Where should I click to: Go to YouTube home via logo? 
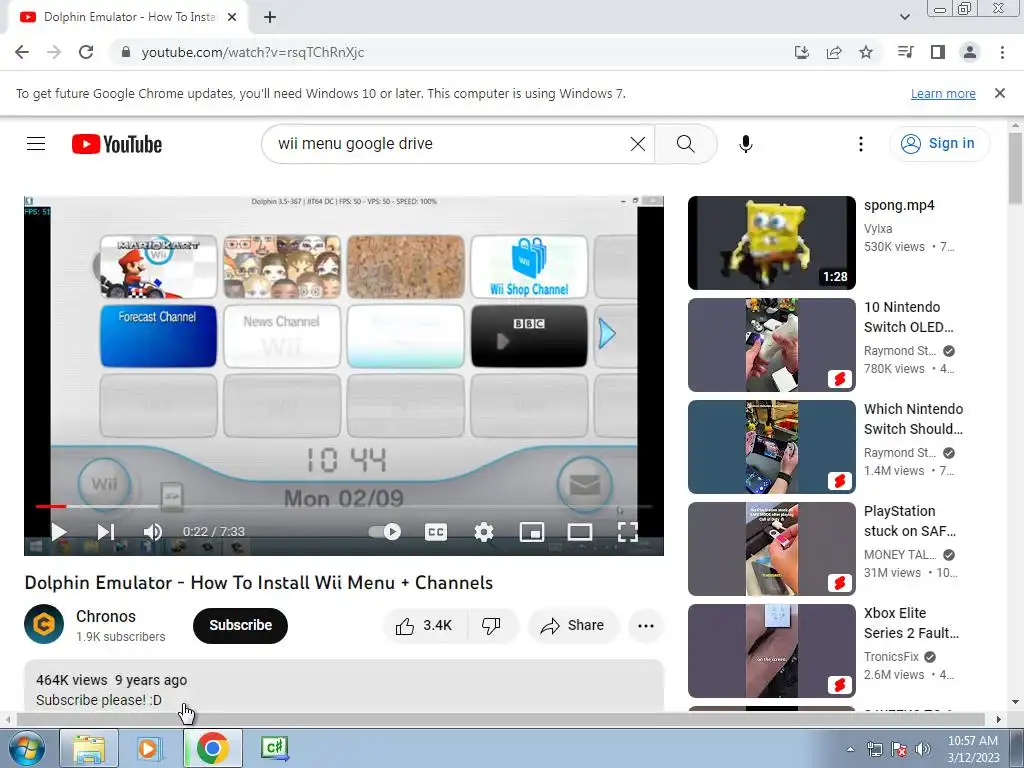pos(117,144)
